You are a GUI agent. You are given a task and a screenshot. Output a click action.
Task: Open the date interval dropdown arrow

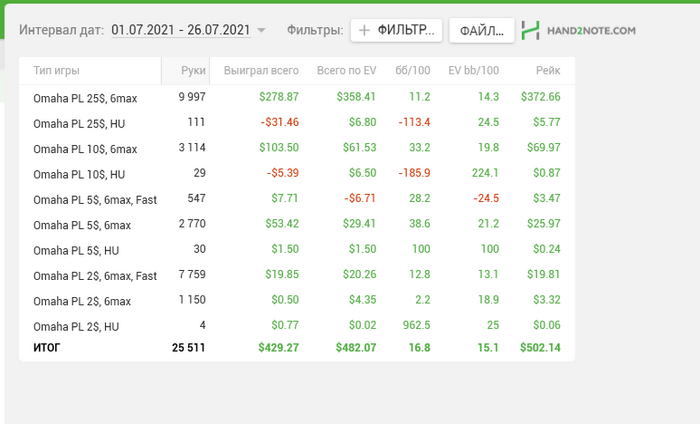coord(262,30)
